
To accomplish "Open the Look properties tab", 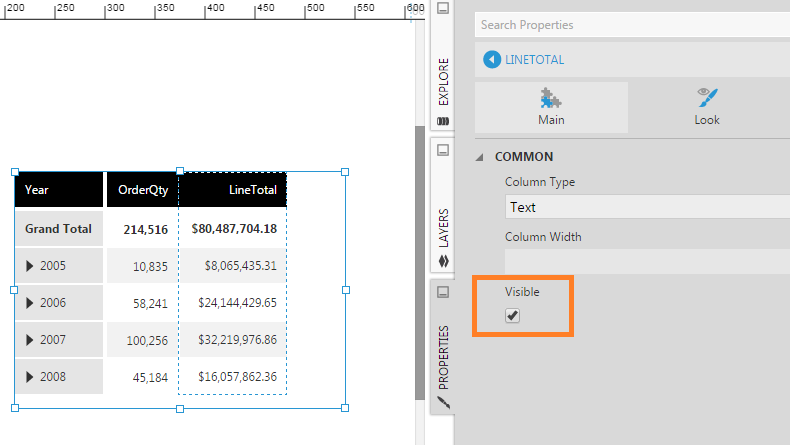I will [x=707, y=107].
